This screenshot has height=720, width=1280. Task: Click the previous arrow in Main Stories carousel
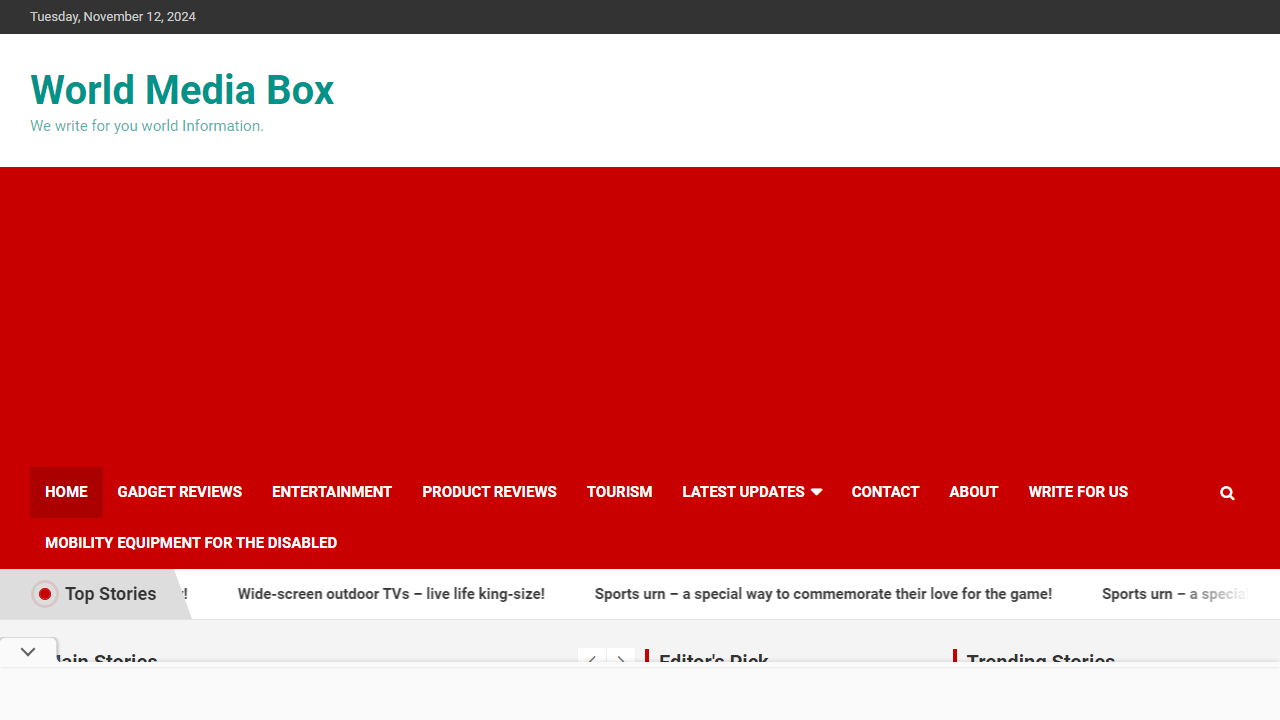pyautogui.click(x=592, y=661)
